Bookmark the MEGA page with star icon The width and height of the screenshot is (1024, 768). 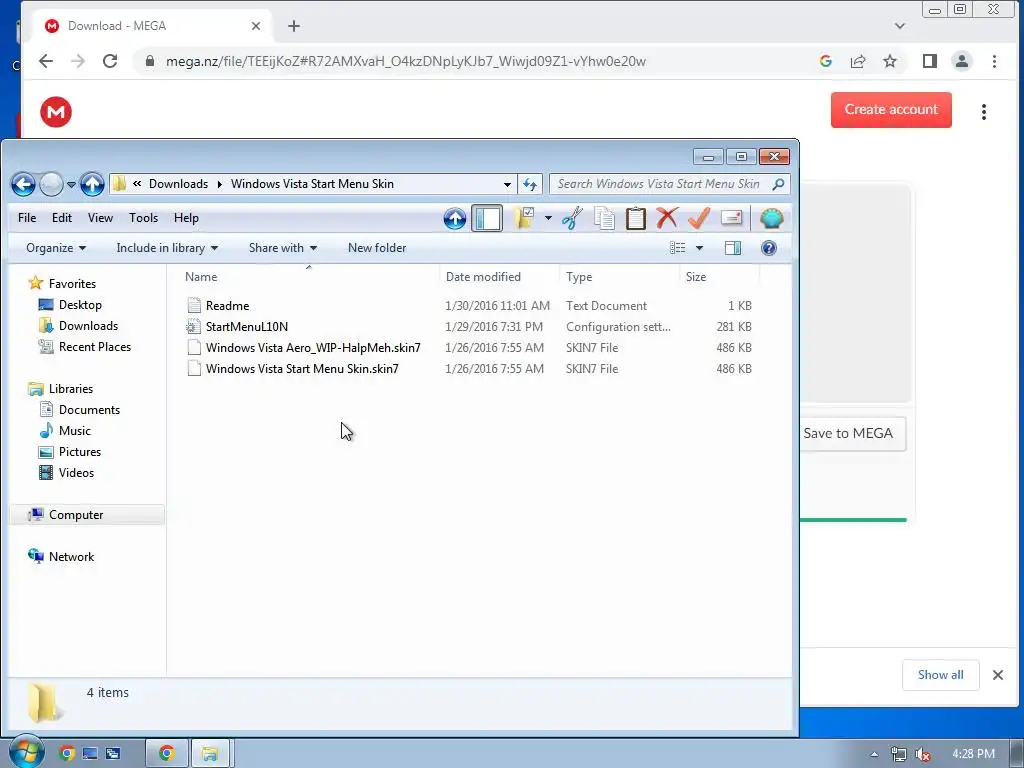(889, 61)
